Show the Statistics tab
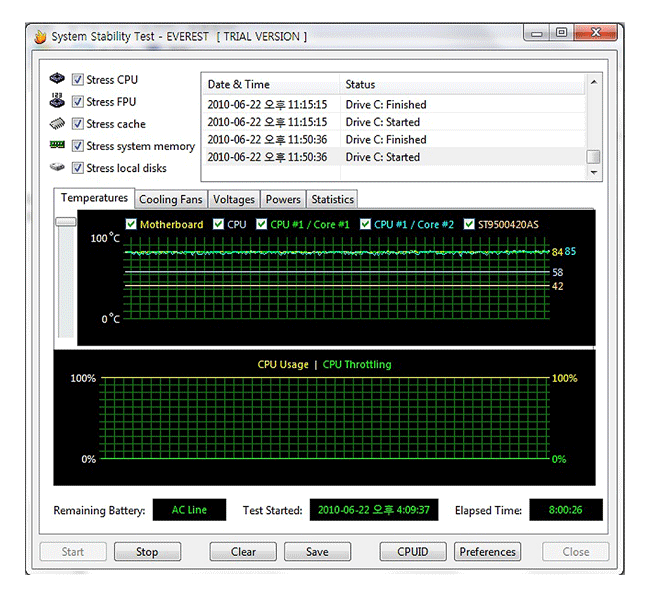 click(333, 199)
